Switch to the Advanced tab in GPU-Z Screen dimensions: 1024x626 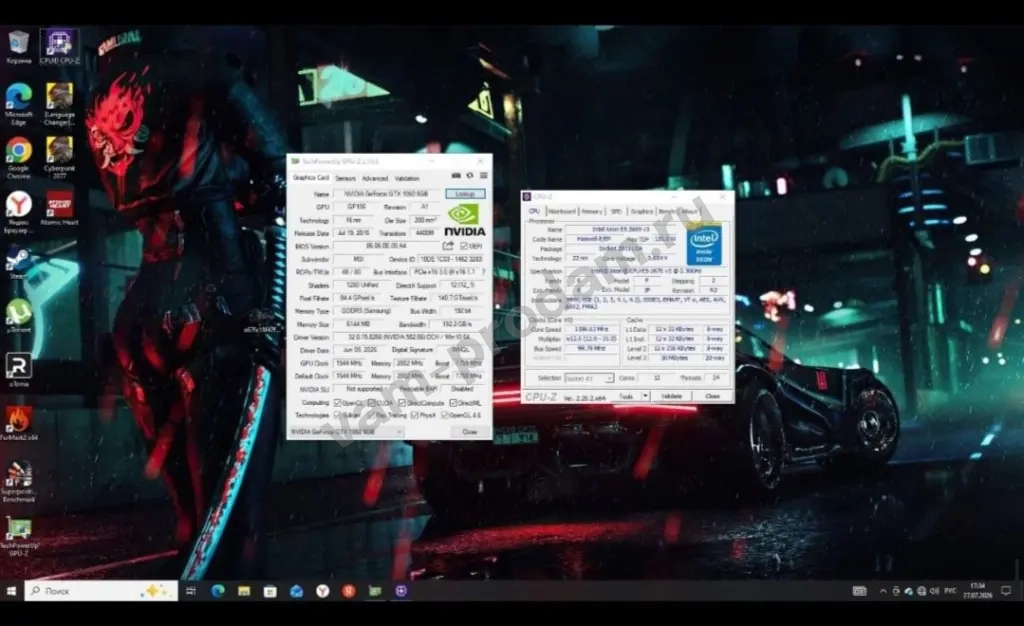[375, 178]
